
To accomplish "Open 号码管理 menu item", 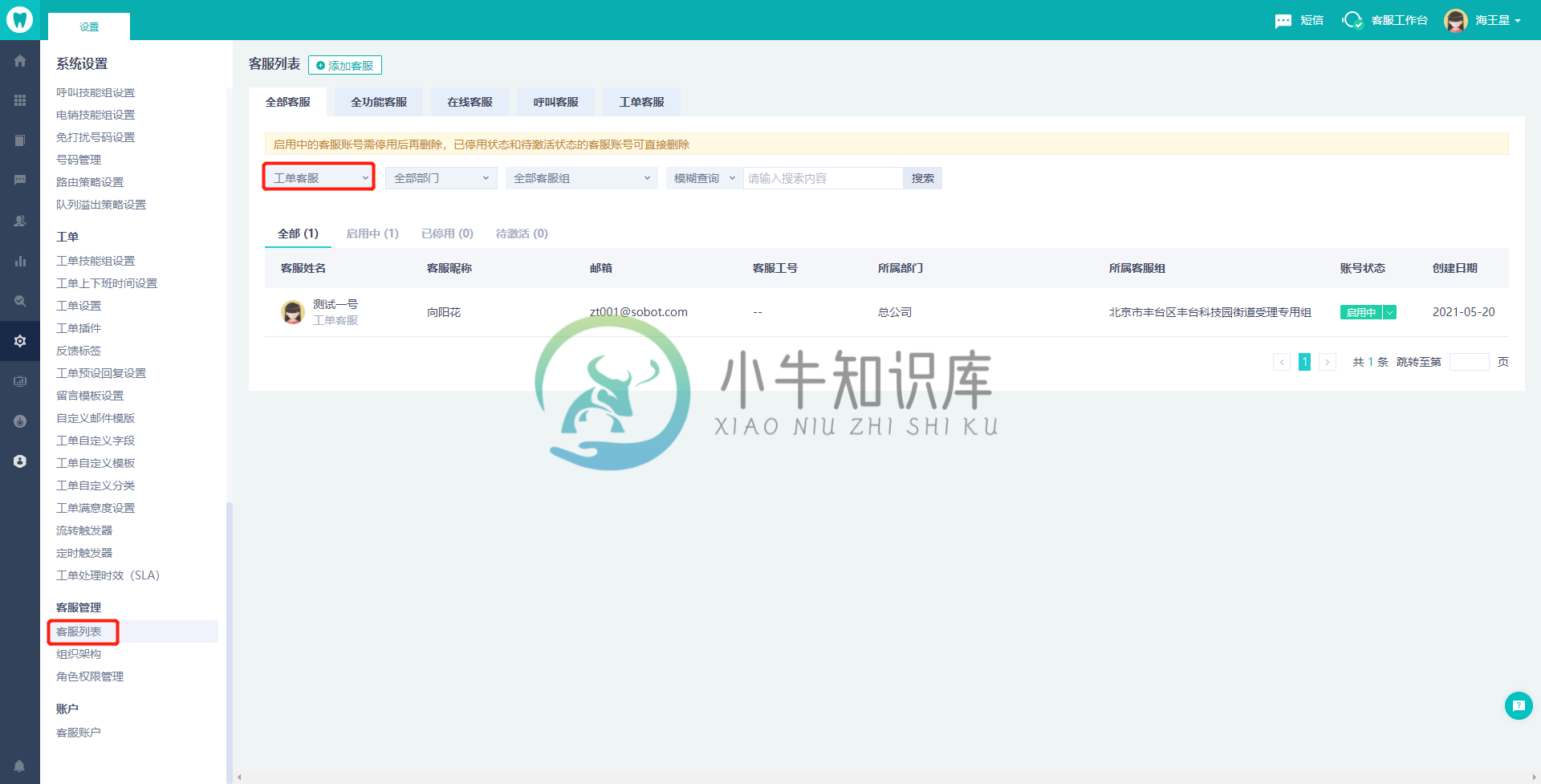I will coord(79,160).
